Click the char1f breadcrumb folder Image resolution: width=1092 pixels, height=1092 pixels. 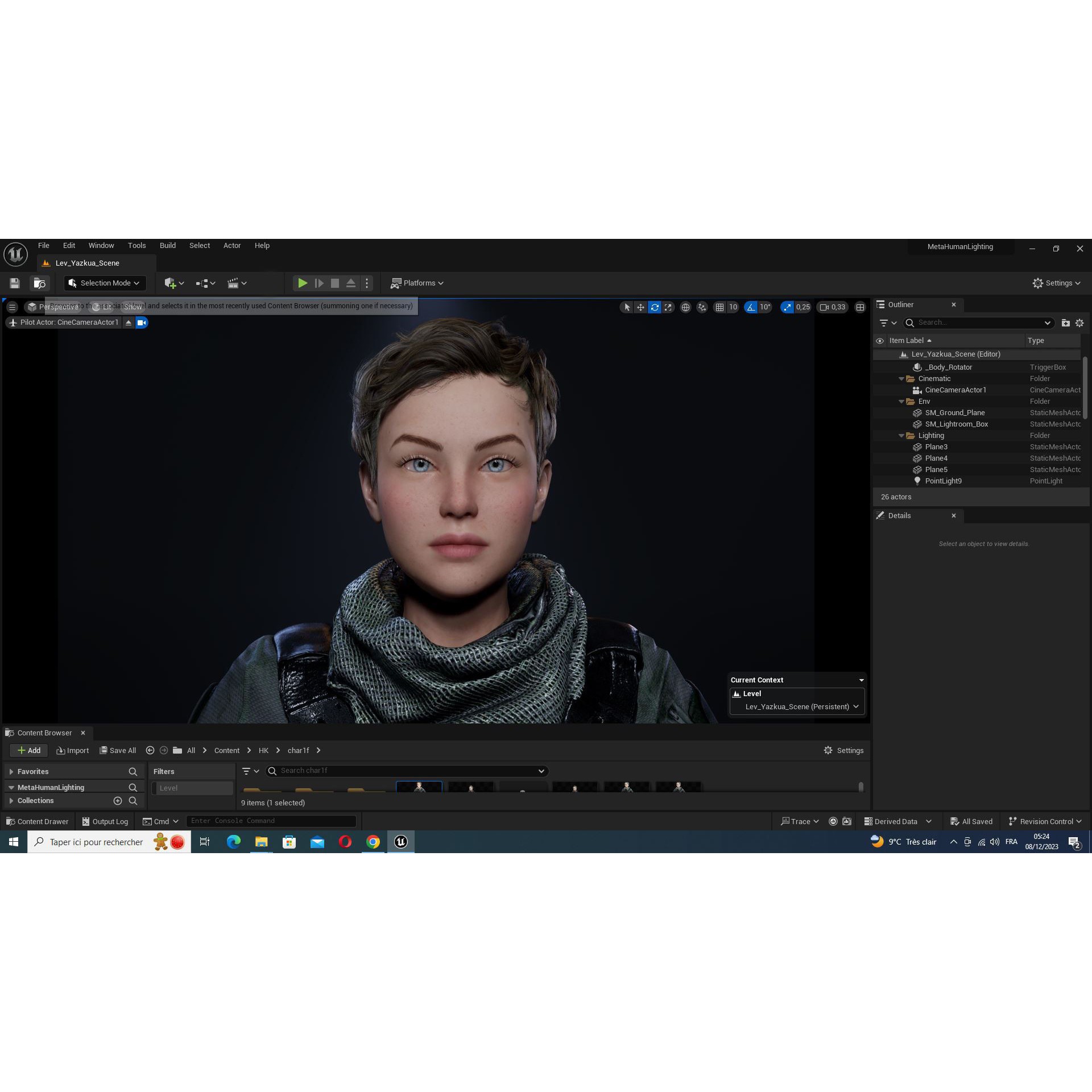298,751
